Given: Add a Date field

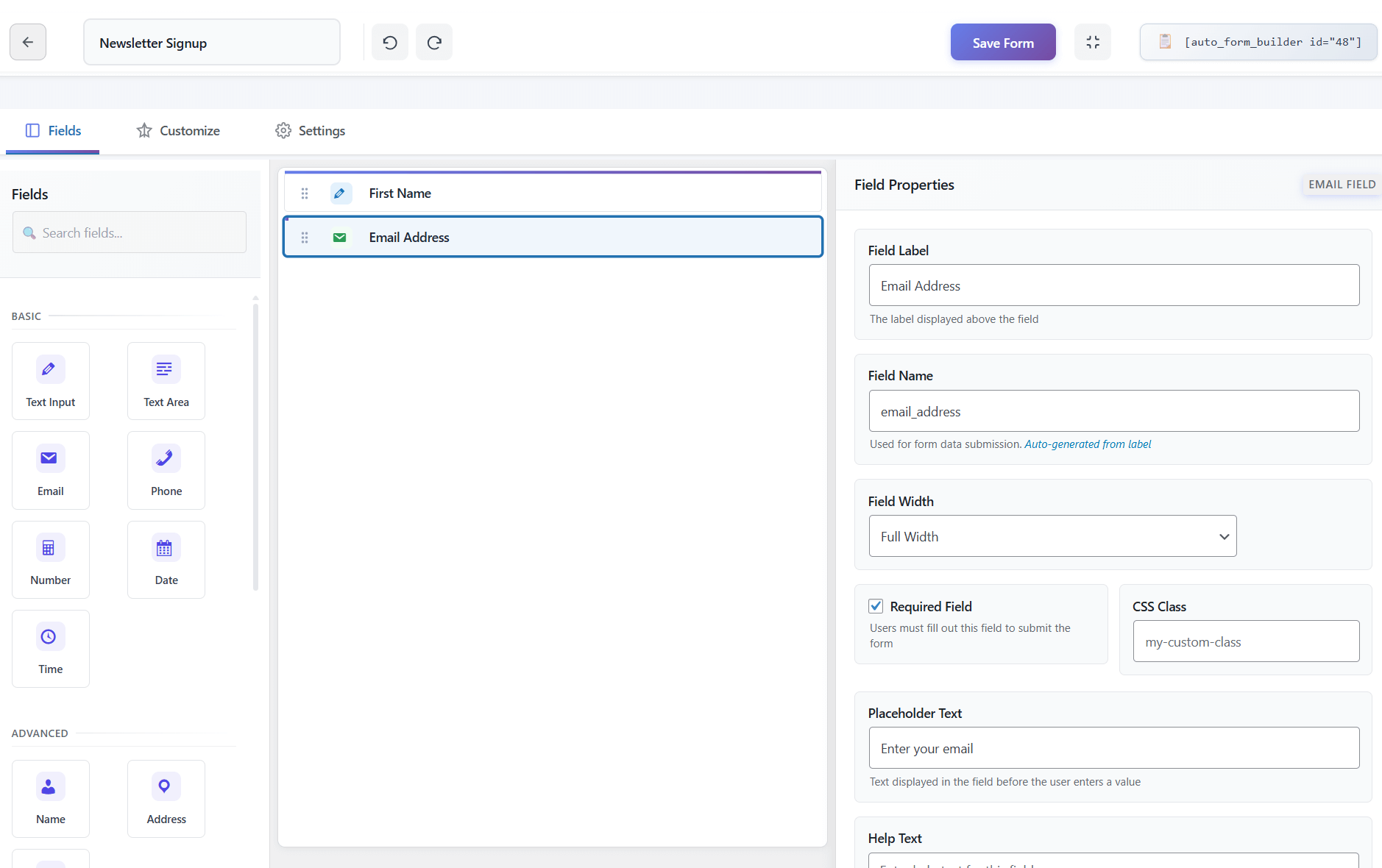Looking at the screenshot, I should tap(166, 559).
